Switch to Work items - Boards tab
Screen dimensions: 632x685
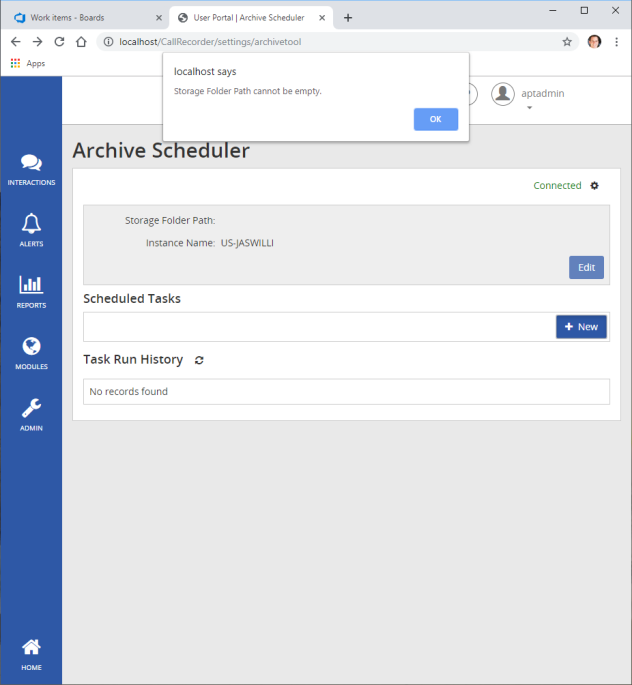point(86,17)
